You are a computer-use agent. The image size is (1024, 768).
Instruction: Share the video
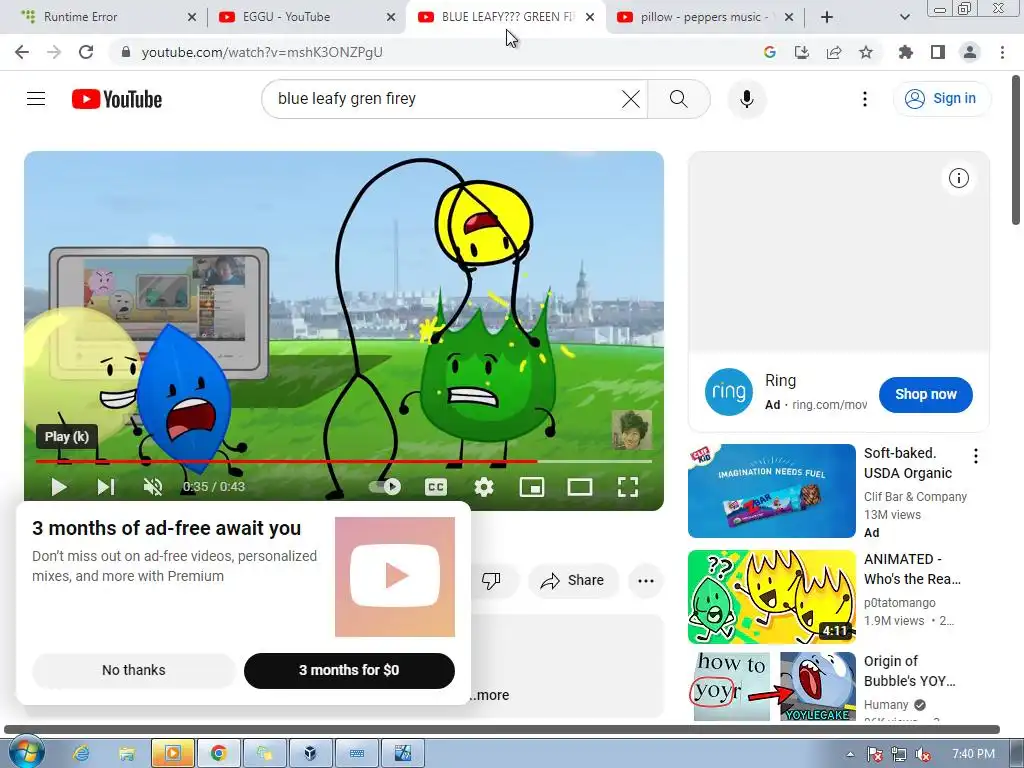[573, 580]
